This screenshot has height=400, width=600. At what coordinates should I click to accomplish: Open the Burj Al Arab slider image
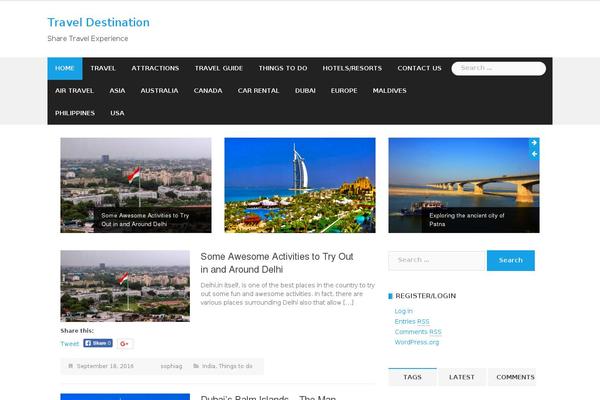300,185
